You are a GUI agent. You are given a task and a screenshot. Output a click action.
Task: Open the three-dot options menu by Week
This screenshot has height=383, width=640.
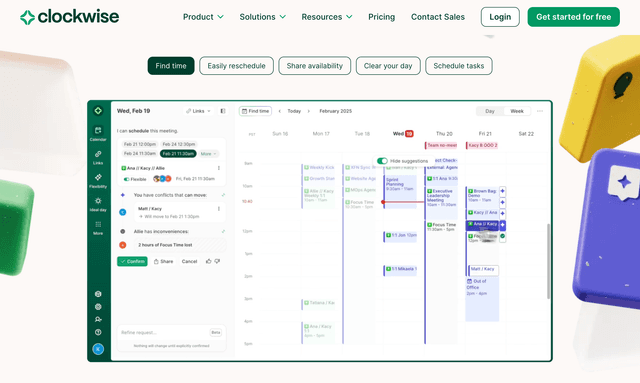tap(540, 111)
